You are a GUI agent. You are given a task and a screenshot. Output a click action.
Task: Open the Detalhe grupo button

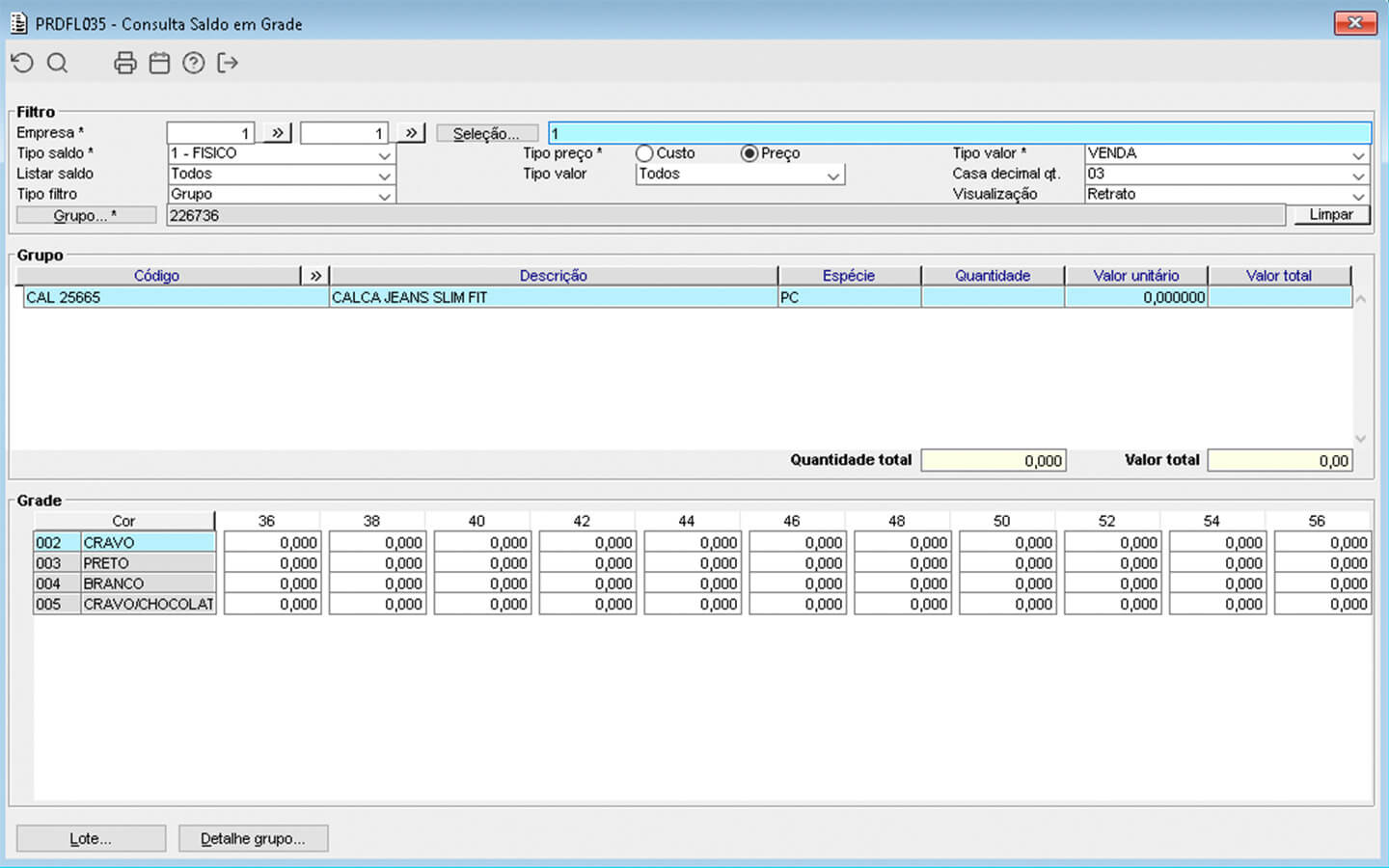pos(253,838)
